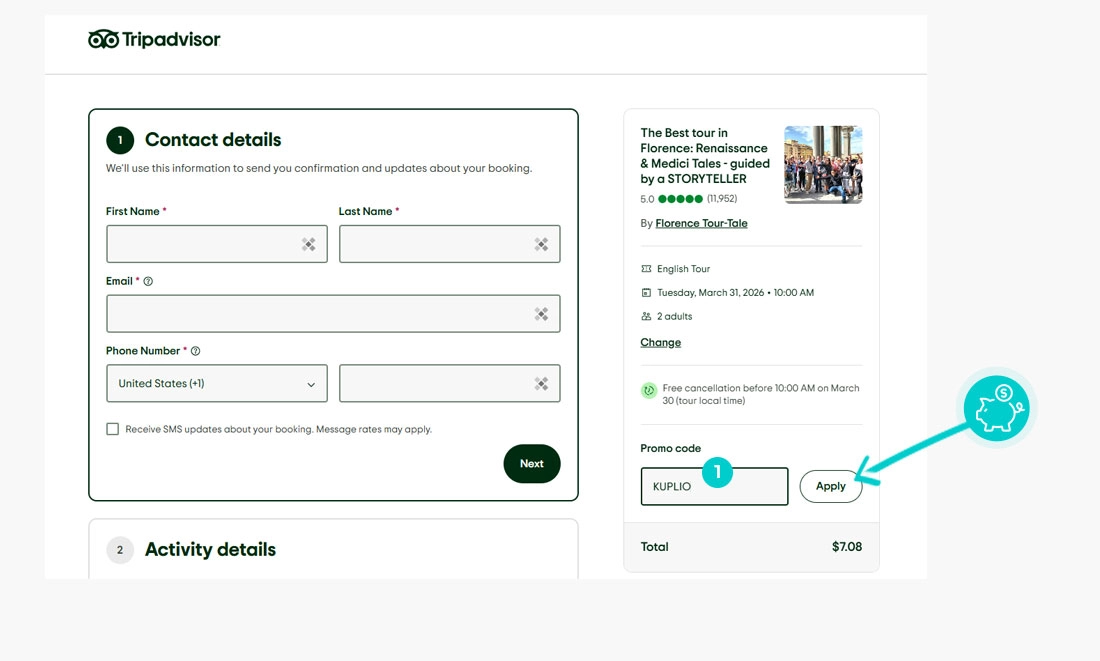Viewport: 1100px width, 661px height.
Task: Click promo code field containing KUPLIO
Action: 714,486
